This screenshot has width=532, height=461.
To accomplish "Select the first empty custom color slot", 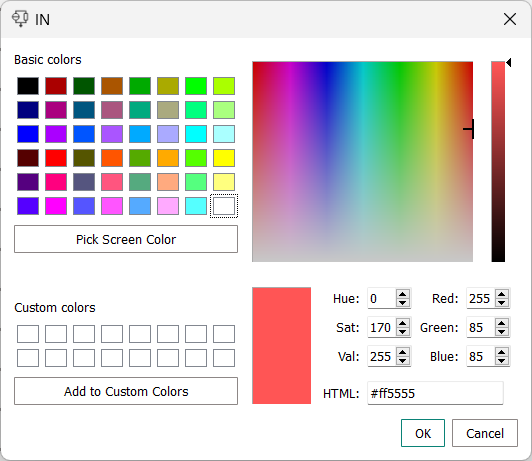I will pos(28,334).
